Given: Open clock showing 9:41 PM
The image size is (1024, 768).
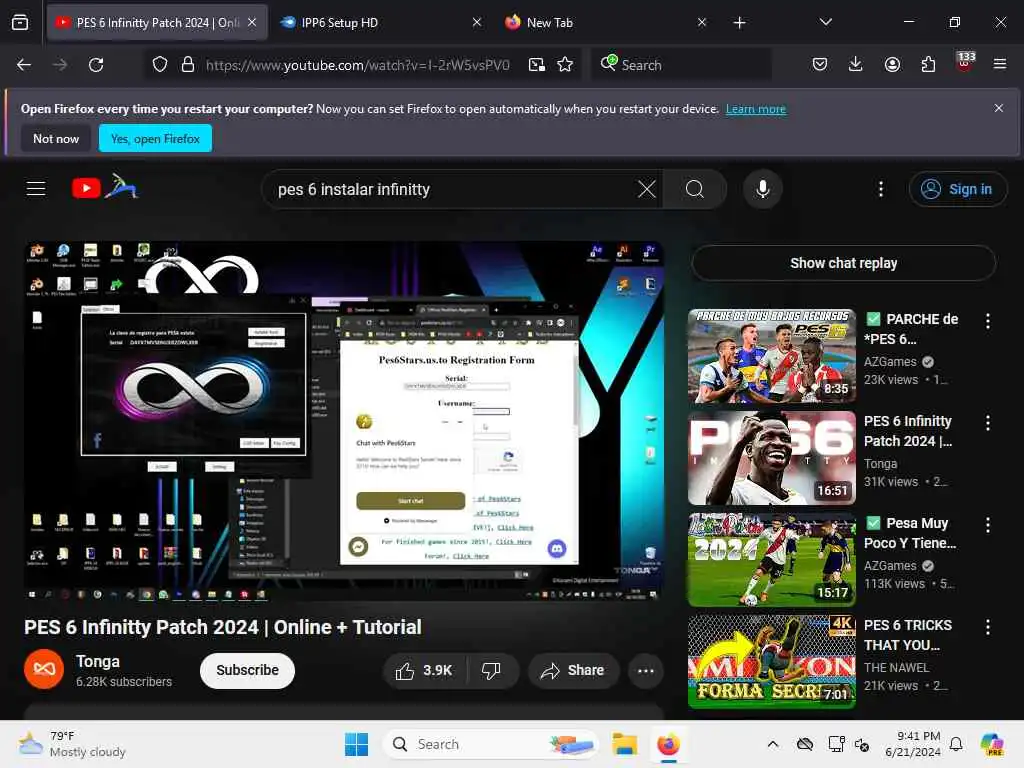Looking at the screenshot, I should click(x=912, y=744).
